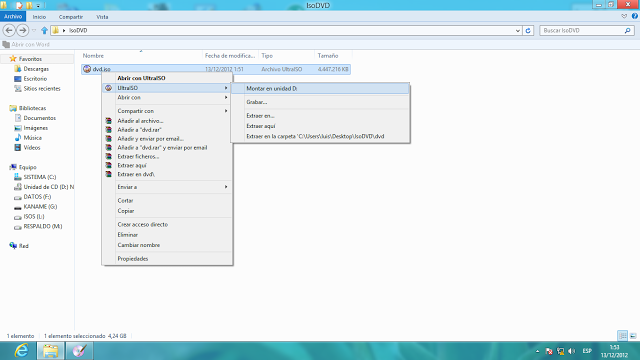Switch to details view icon
Image resolution: width=640 pixels, height=360 pixels.
tap(622, 336)
